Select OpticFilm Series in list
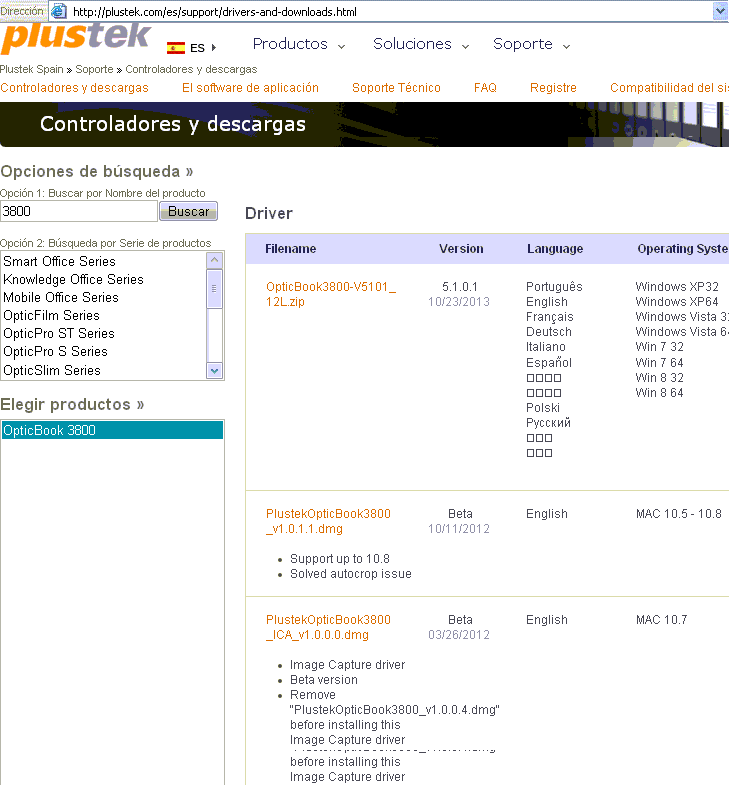This screenshot has width=729, height=785. pyautogui.click(x=104, y=315)
